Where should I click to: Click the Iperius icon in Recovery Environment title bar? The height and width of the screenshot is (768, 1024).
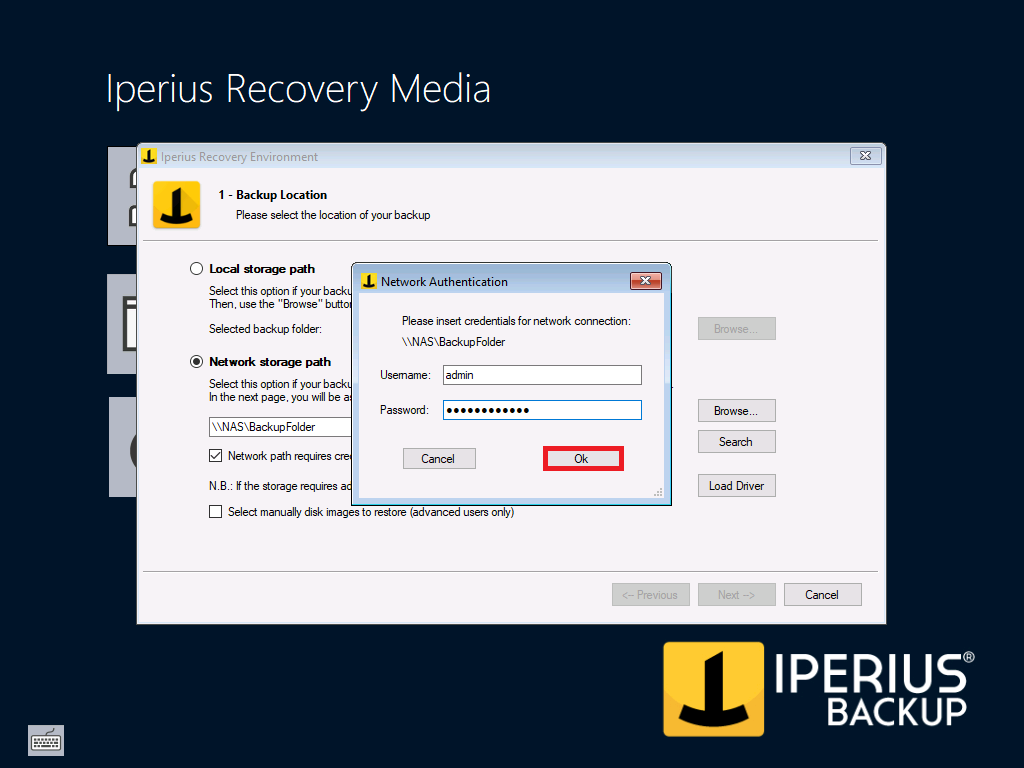point(149,156)
